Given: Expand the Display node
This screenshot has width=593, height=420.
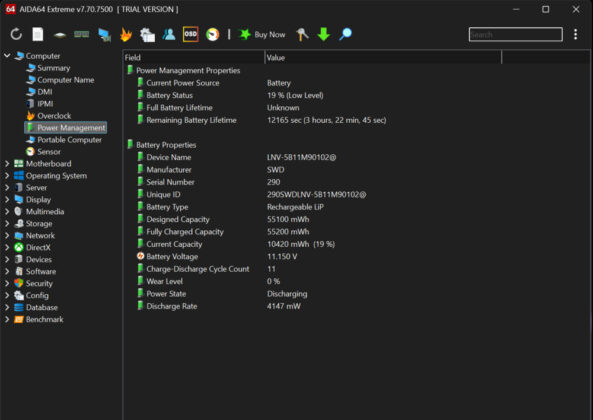Looking at the screenshot, I should pos(7,200).
